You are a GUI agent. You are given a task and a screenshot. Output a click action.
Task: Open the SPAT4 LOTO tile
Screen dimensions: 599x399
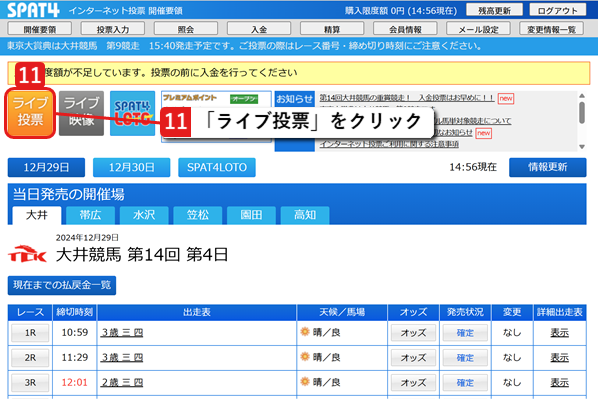click(x=132, y=113)
